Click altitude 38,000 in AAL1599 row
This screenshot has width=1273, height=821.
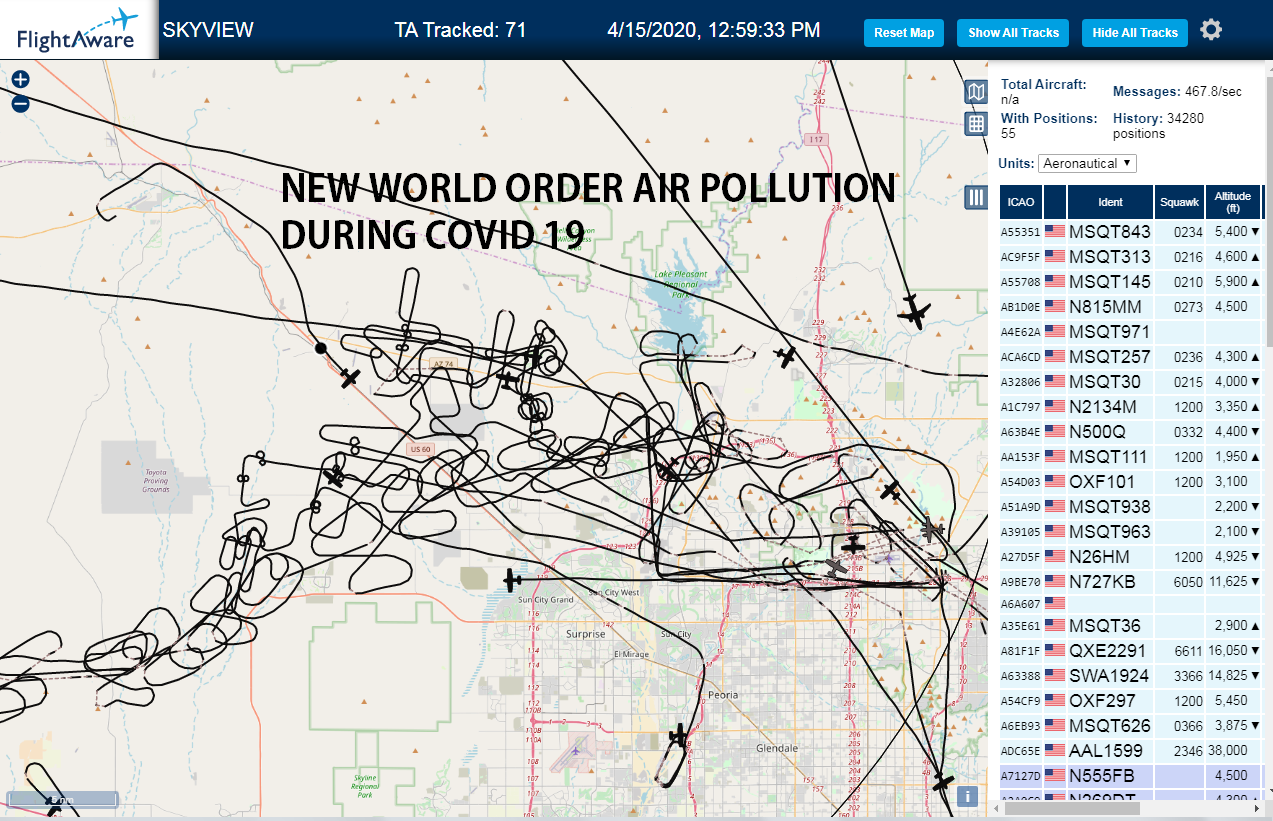click(1228, 750)
